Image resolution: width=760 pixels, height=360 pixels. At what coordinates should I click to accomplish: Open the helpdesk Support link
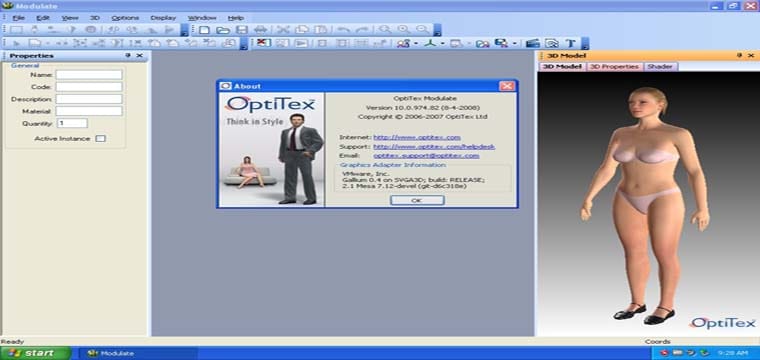point(434,146)
